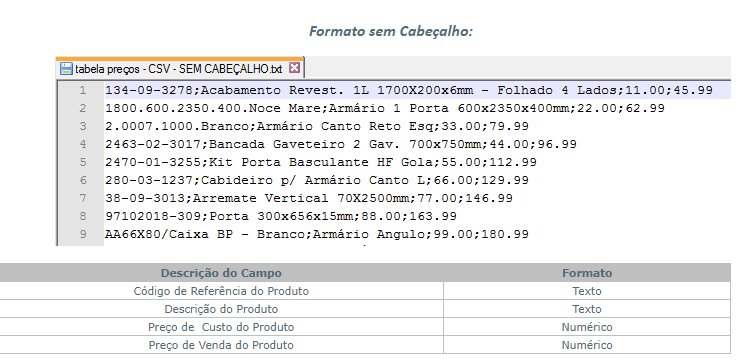Screen dimensions: 743x364
Task: Click the Descrição do Campo column header
Action: [x=221, y=273]
